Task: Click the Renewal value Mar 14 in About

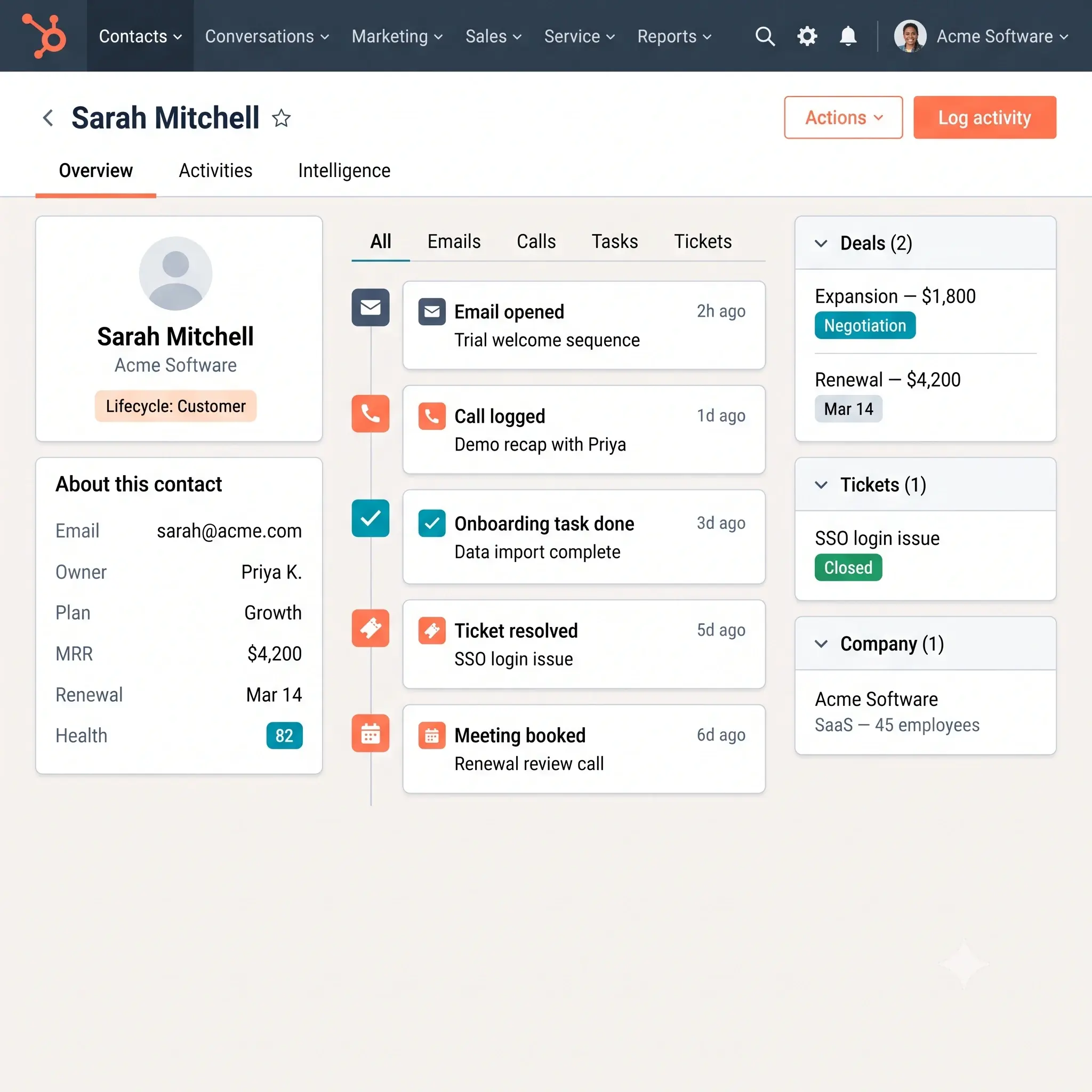Action: click(274, 695)
